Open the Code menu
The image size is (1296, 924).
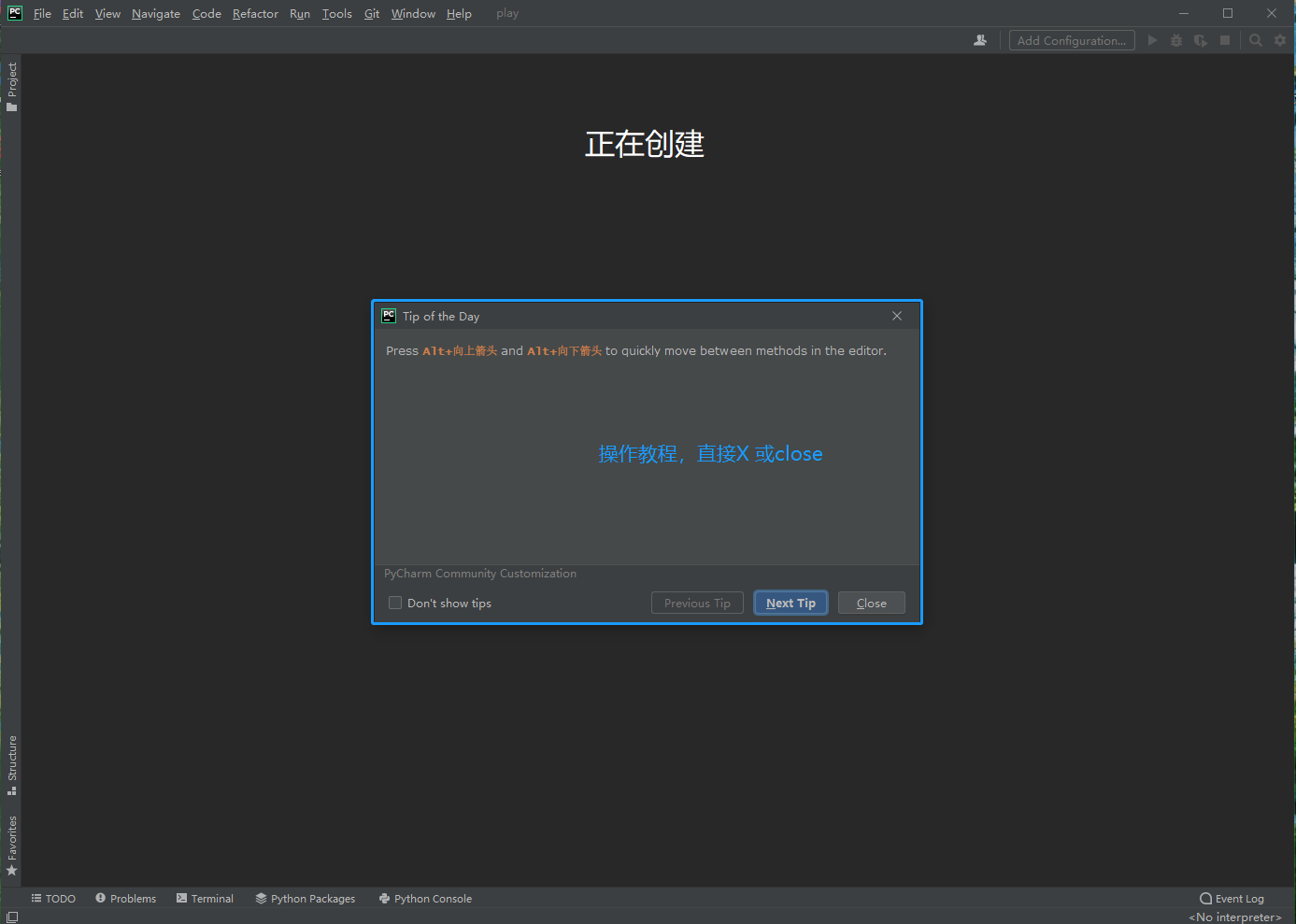click(x=207, y=13)
